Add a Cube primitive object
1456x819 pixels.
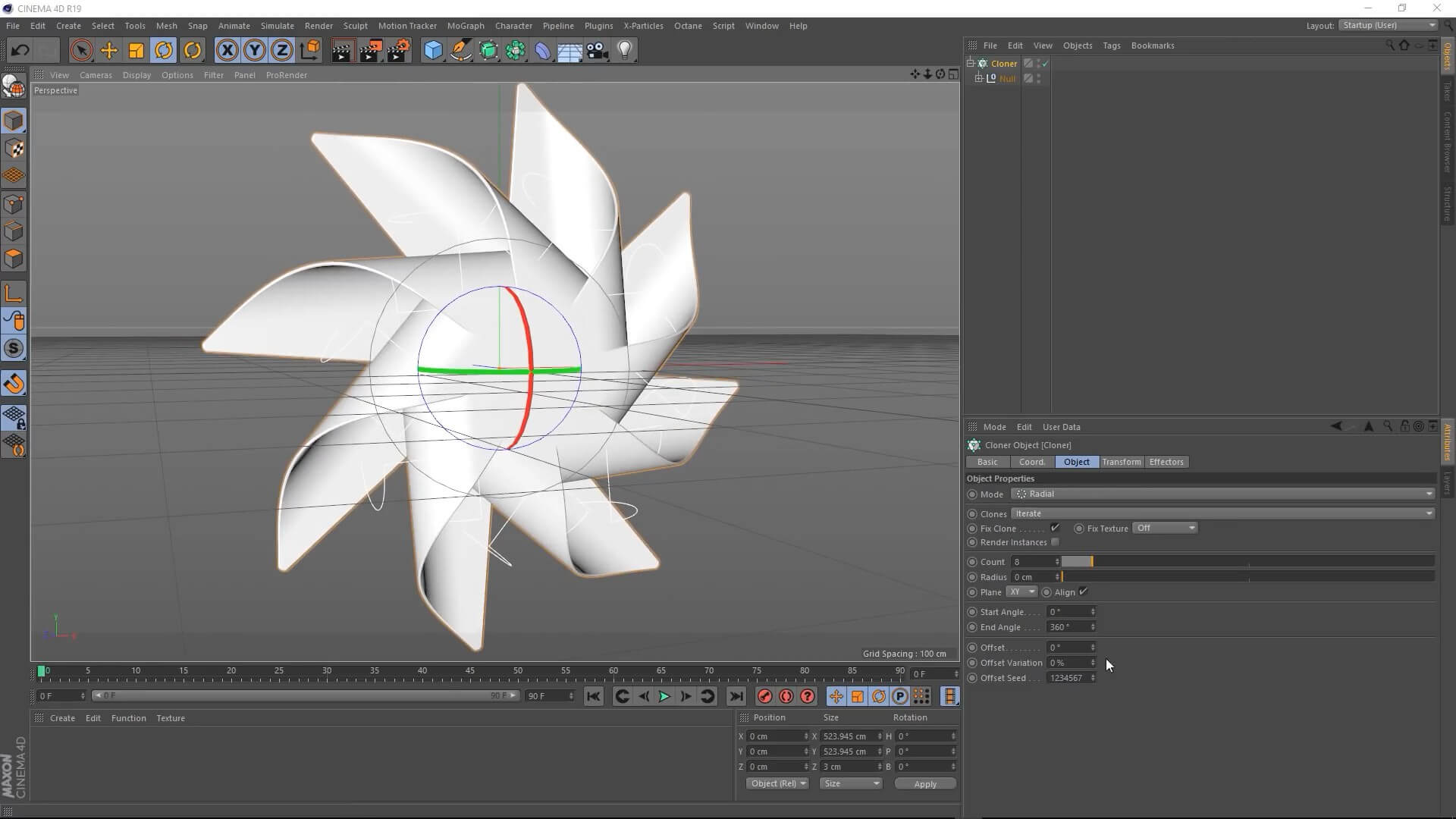[432, 51]
